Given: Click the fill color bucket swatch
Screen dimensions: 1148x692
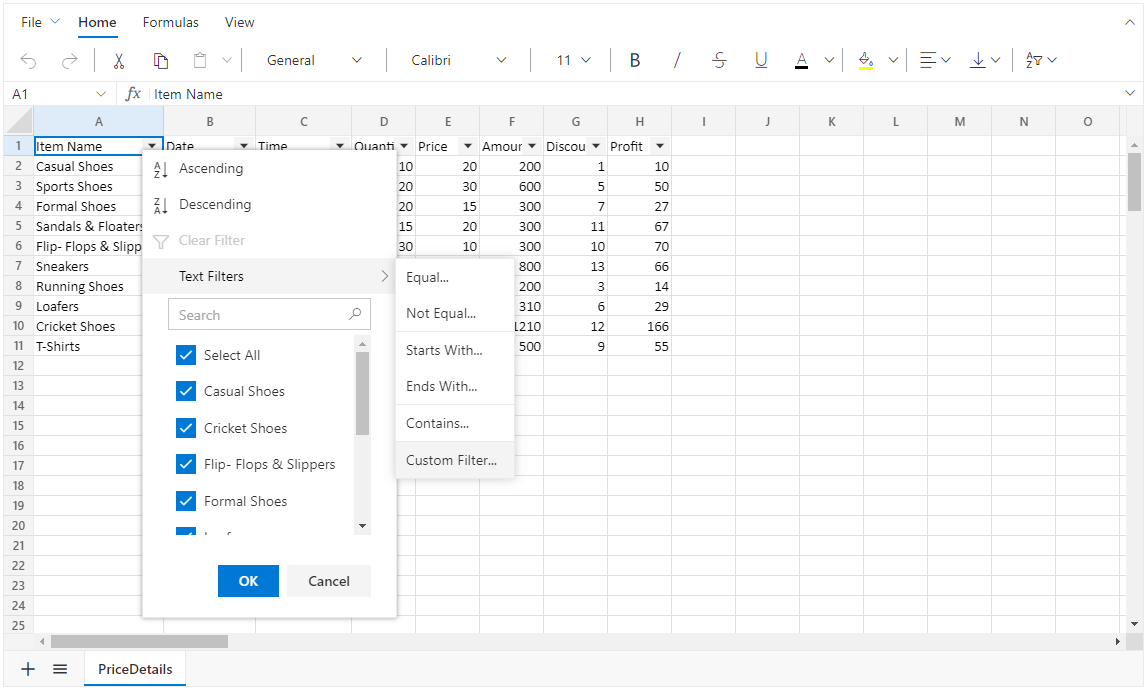Looking at the screenshot, I should click(x=866, y=61).
